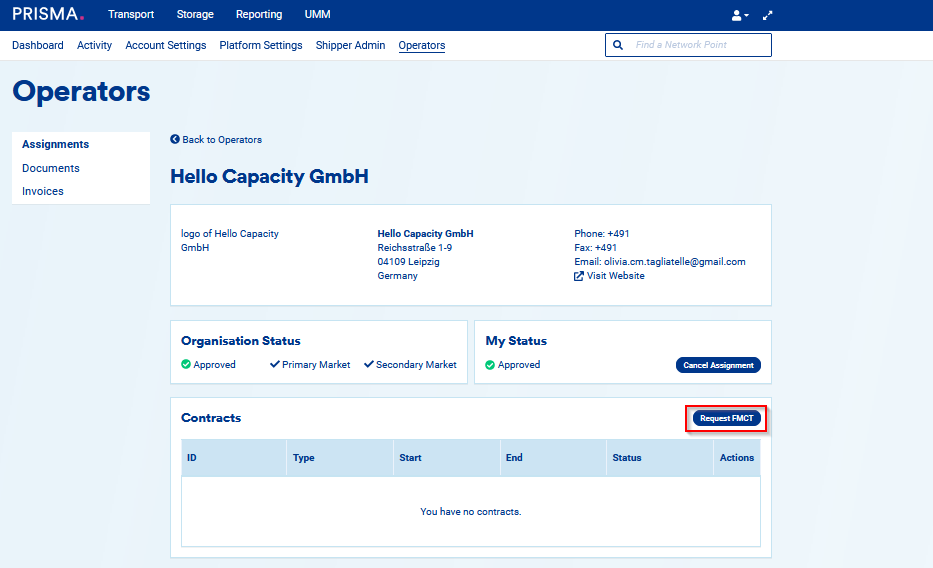Screen dimensions: 933x568
Task: Click the green Approved icon under My Status
Action: 490,365
